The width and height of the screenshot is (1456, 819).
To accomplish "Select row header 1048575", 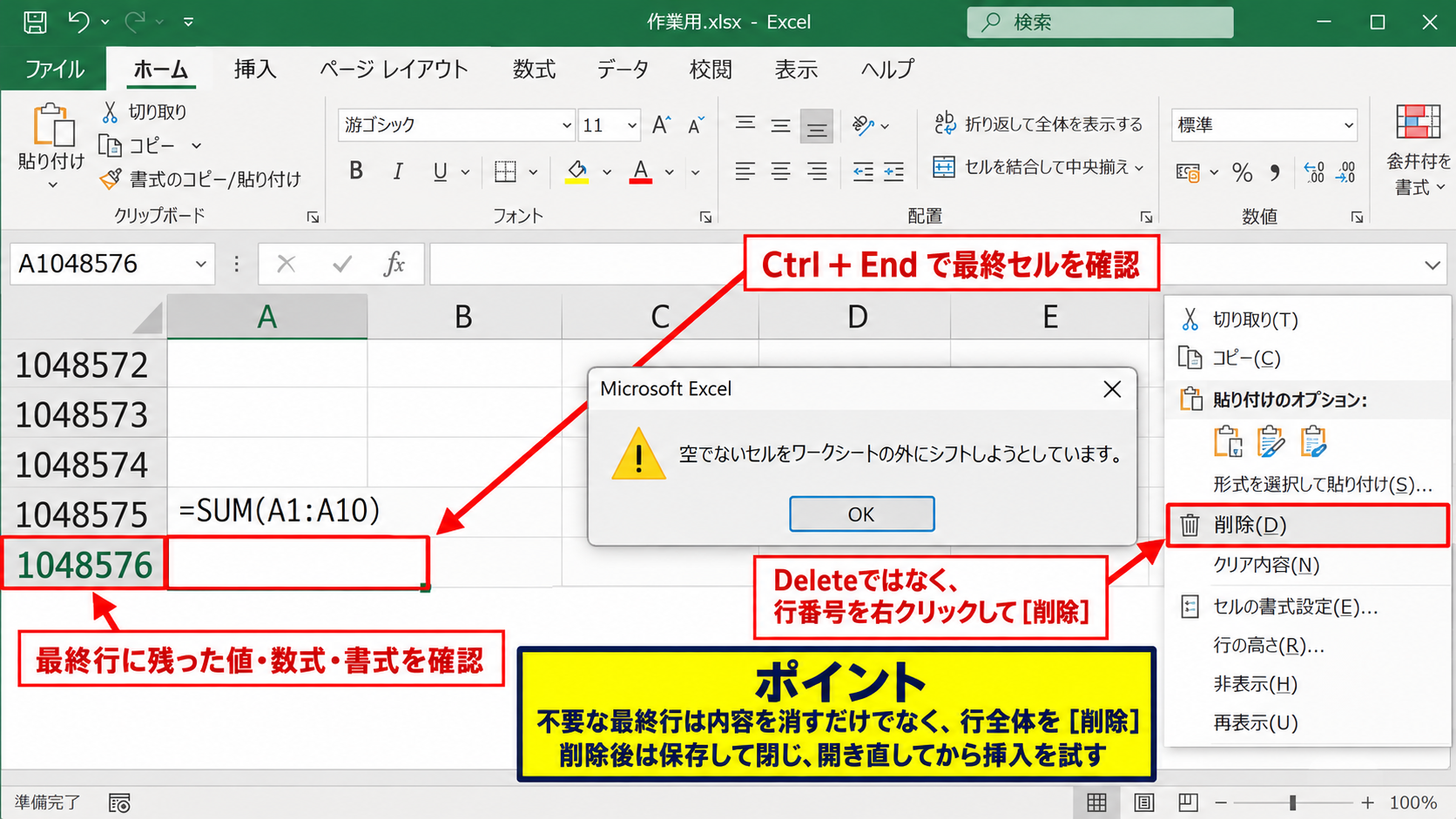I will click(x=83, y=514).
